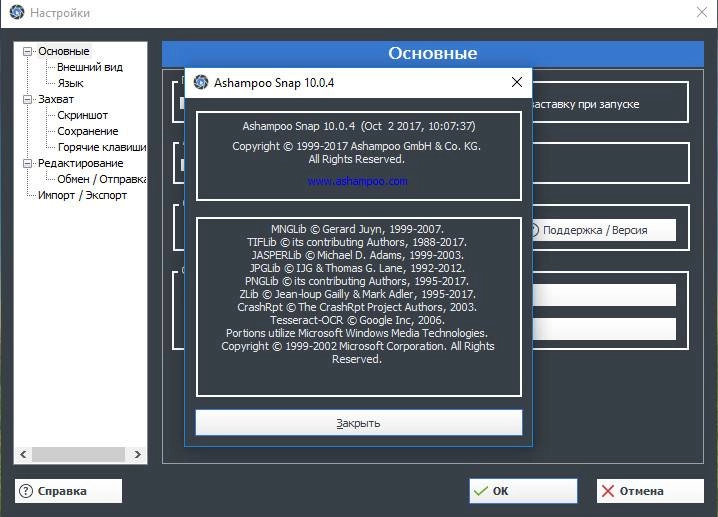Image resolution: width=718 pixels, height=517 pixels.
Task: Click the Поддержка / Версия button
Action: (x=604, y=230)
